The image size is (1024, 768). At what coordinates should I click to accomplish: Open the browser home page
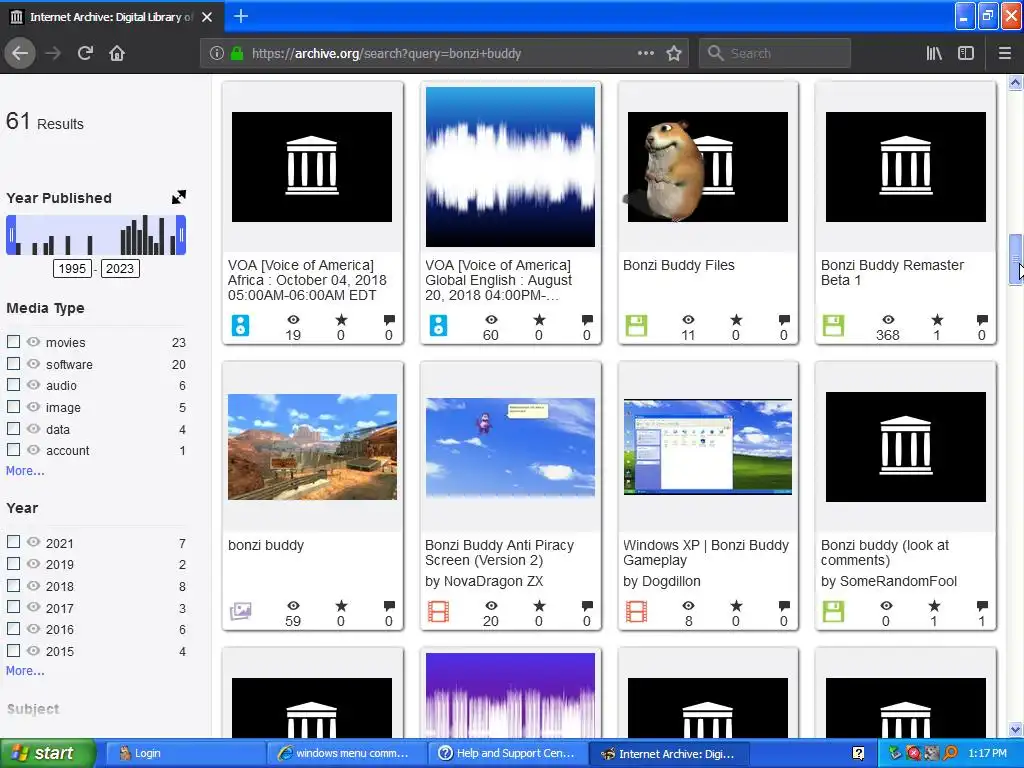point(117,54)
